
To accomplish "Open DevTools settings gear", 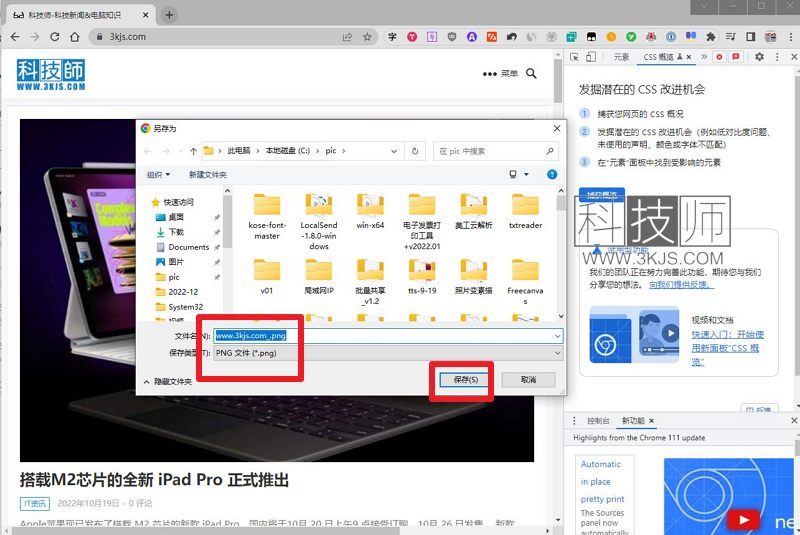I will coord(759,57).
